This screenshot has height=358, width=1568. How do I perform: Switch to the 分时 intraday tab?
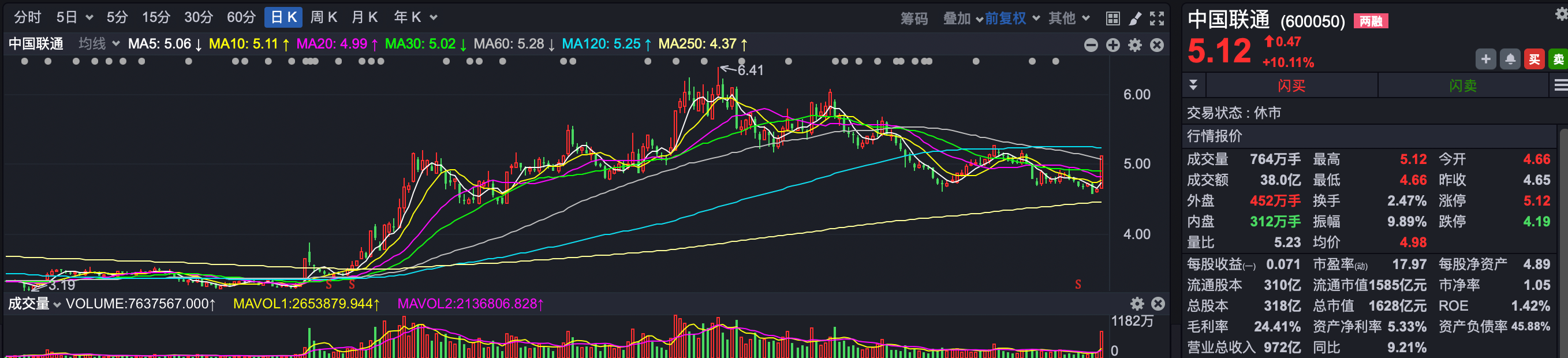[27, 17]
